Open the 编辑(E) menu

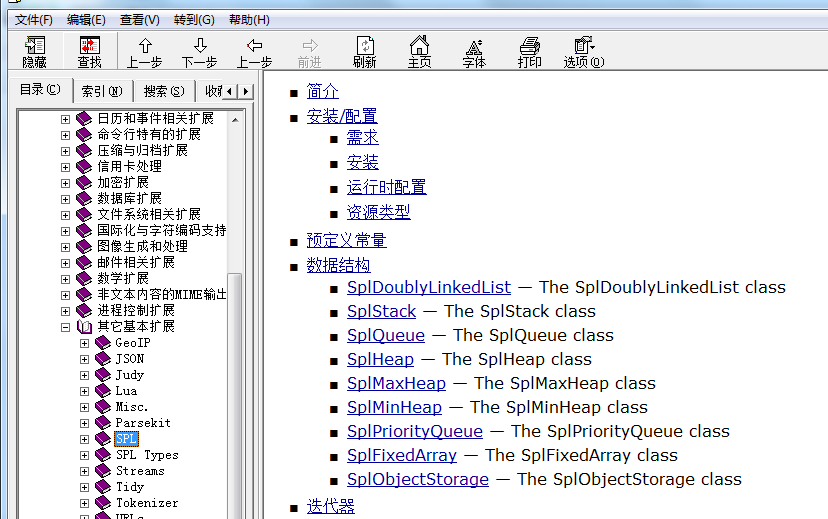coord(86,20)
